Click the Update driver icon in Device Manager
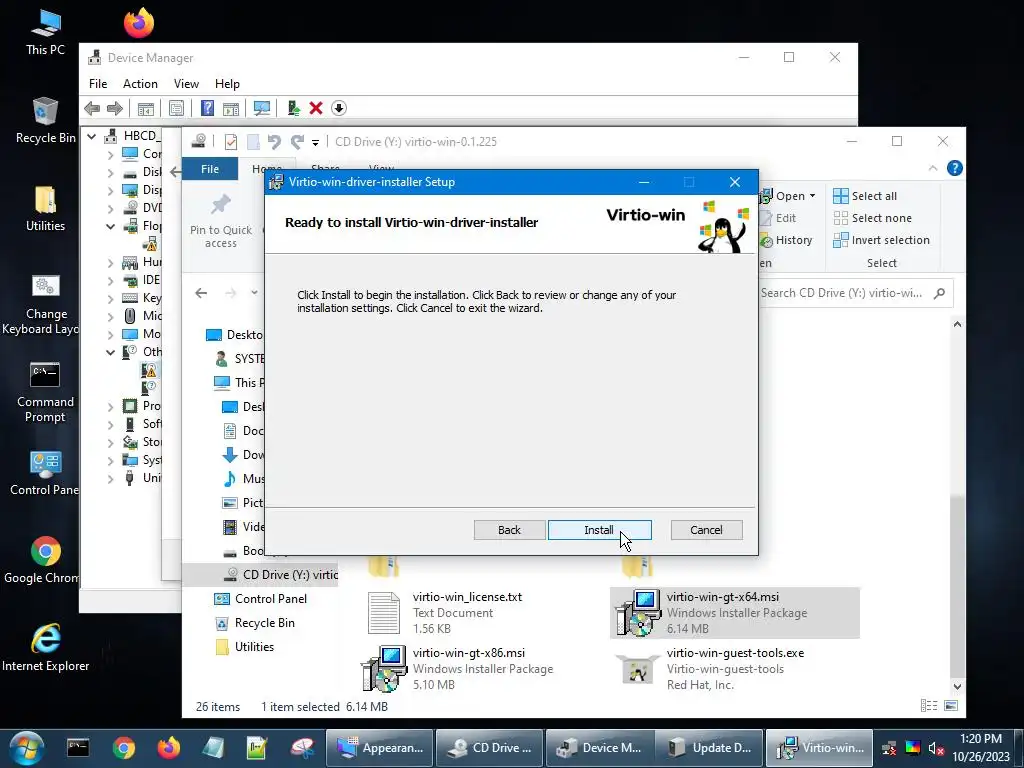1024x768 pixels. 293,108
